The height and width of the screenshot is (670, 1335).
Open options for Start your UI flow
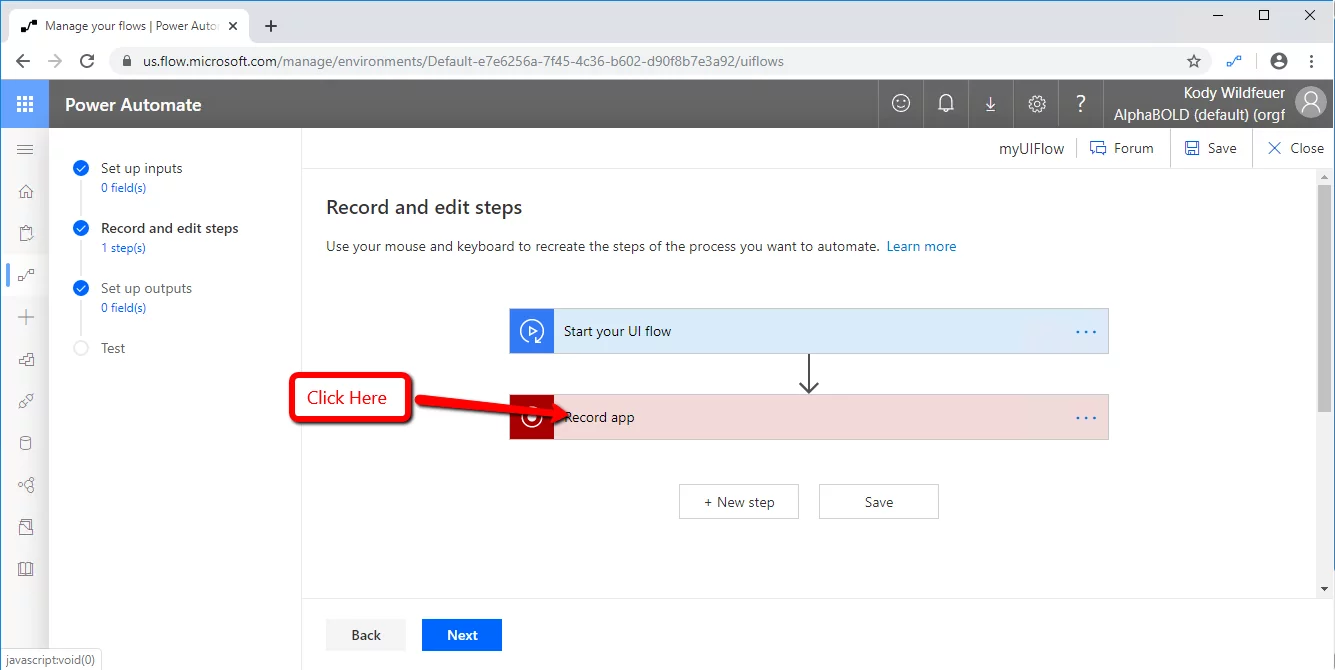tap(1086, 331)
